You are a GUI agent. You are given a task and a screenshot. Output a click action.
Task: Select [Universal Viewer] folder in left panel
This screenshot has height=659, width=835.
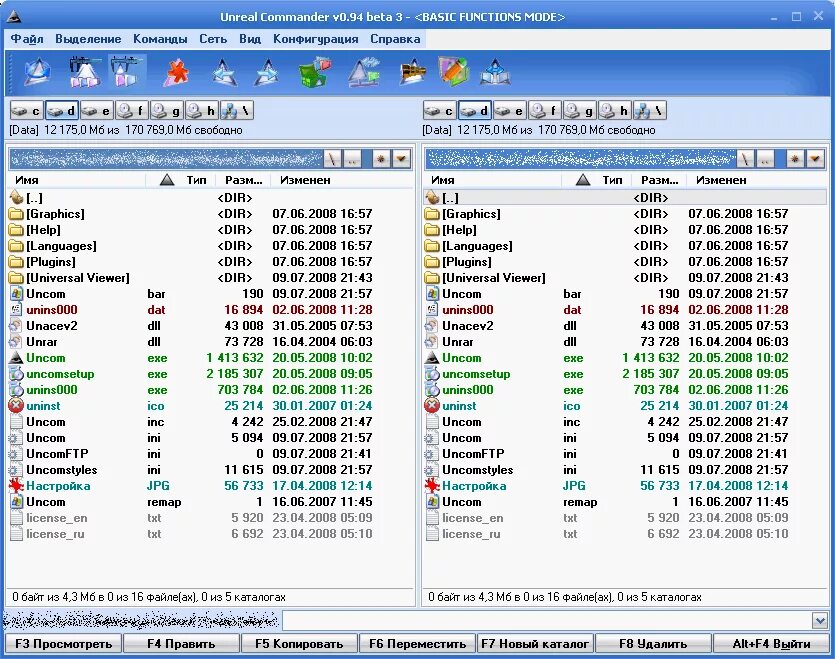210,278
